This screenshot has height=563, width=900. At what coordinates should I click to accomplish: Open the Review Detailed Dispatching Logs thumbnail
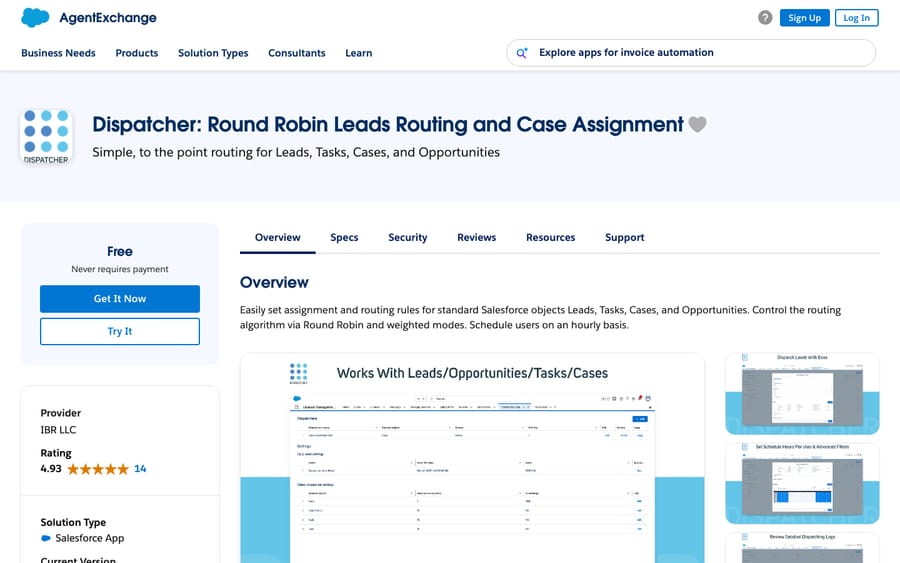point(802,548)
